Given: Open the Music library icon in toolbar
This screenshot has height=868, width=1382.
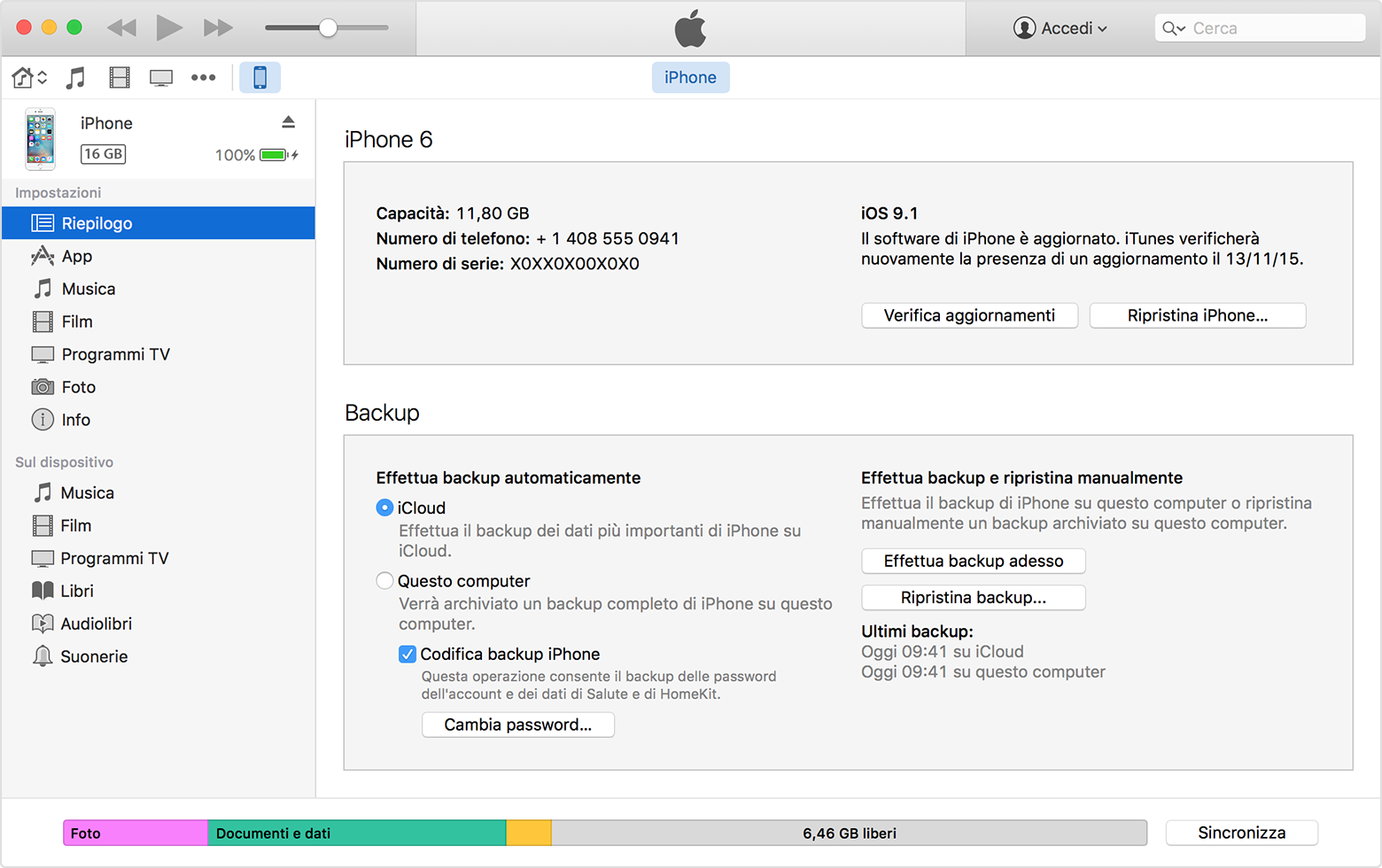Looking at the screenshot, I should [x=76, y=78].
